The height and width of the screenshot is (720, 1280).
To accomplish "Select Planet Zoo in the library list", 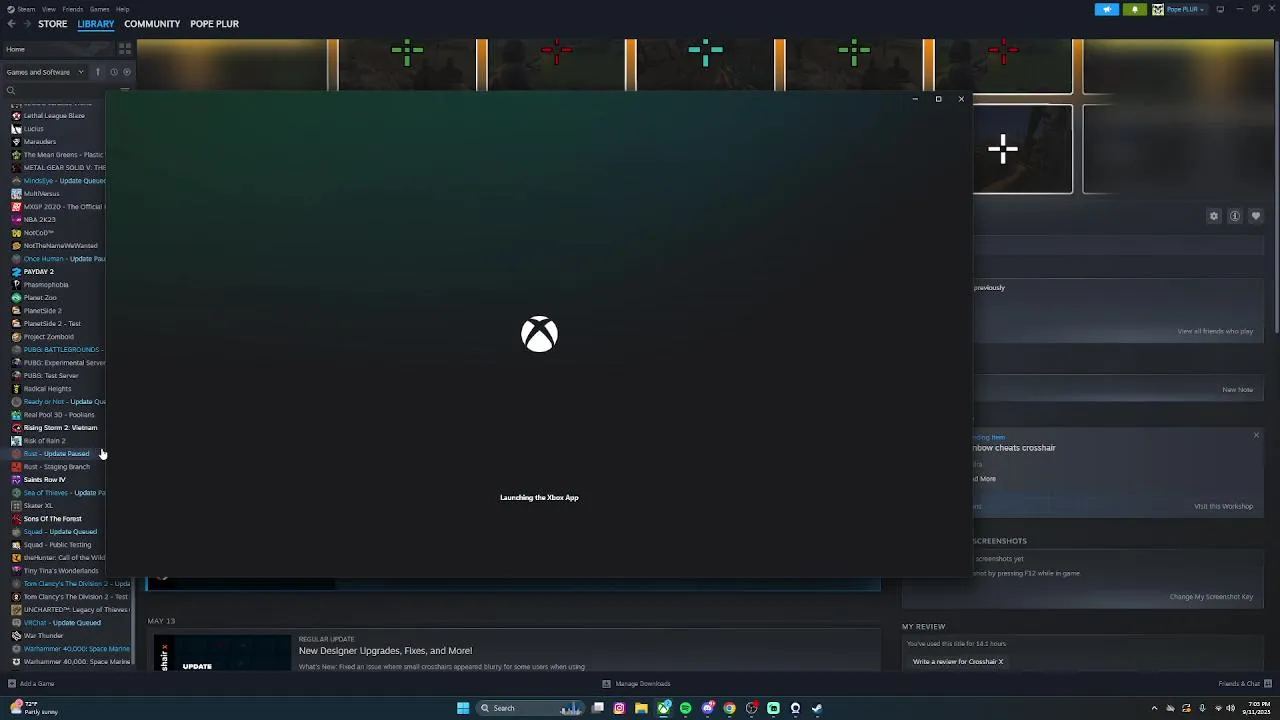I will [40, 298].
